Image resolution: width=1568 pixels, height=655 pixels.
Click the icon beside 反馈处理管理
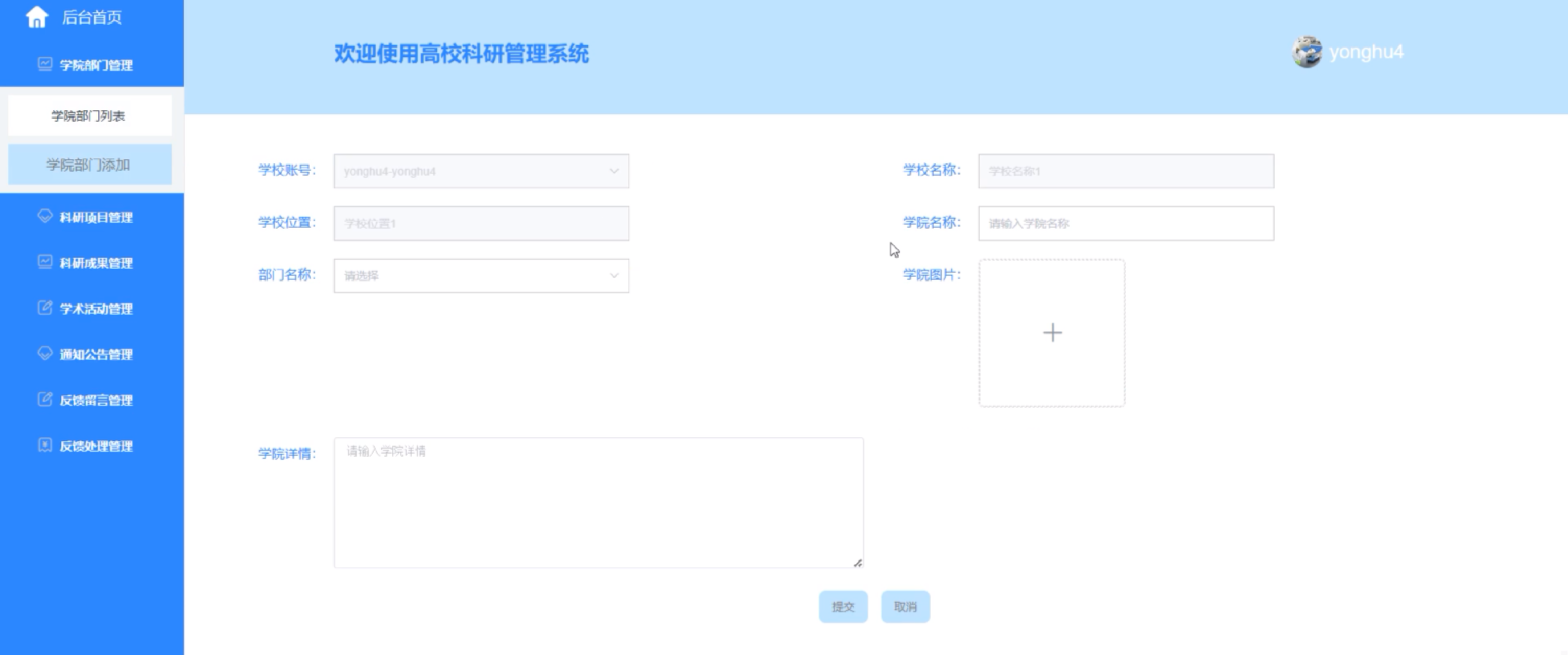pos(44,445)
